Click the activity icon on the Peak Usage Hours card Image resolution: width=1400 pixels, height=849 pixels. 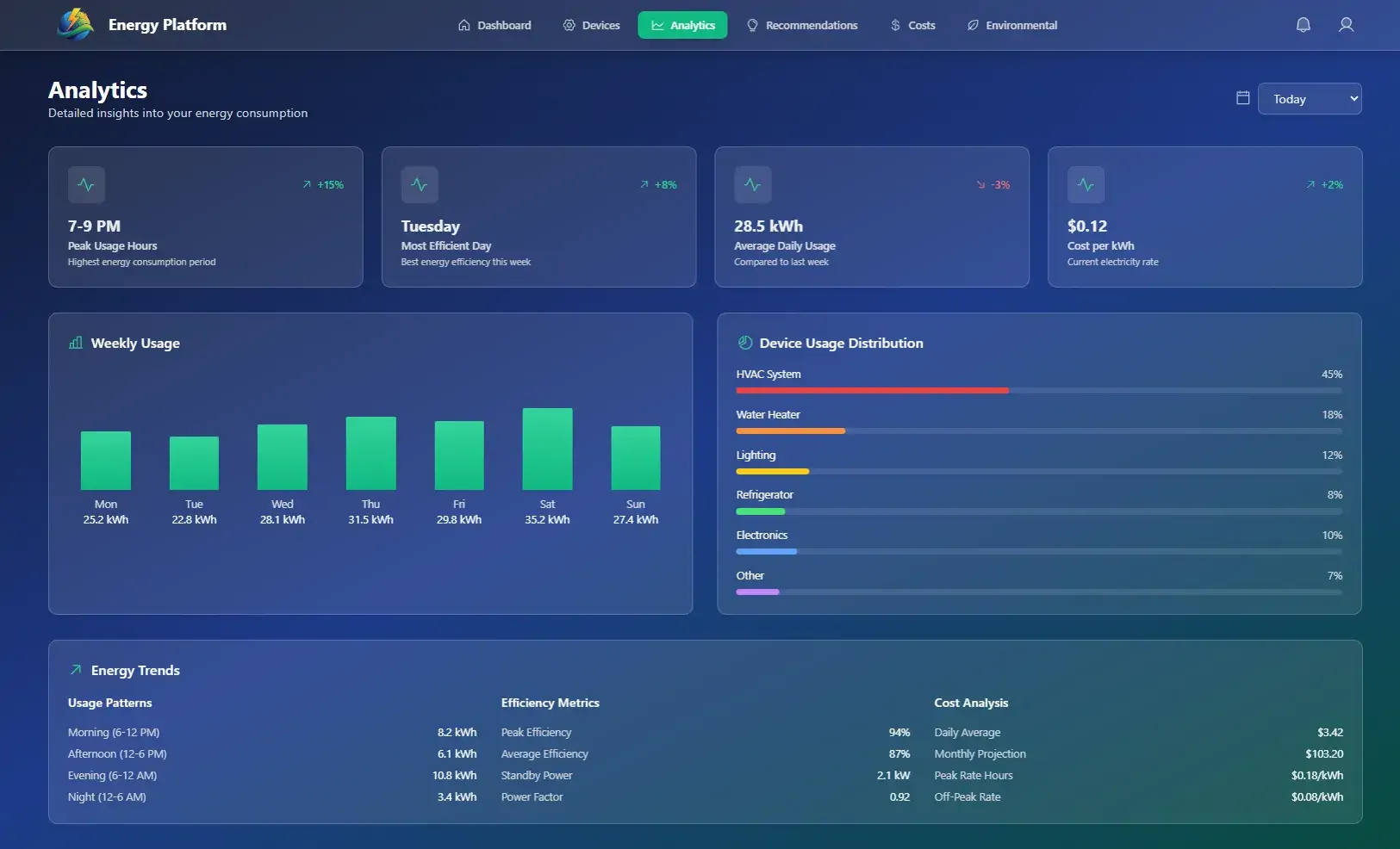86,184
